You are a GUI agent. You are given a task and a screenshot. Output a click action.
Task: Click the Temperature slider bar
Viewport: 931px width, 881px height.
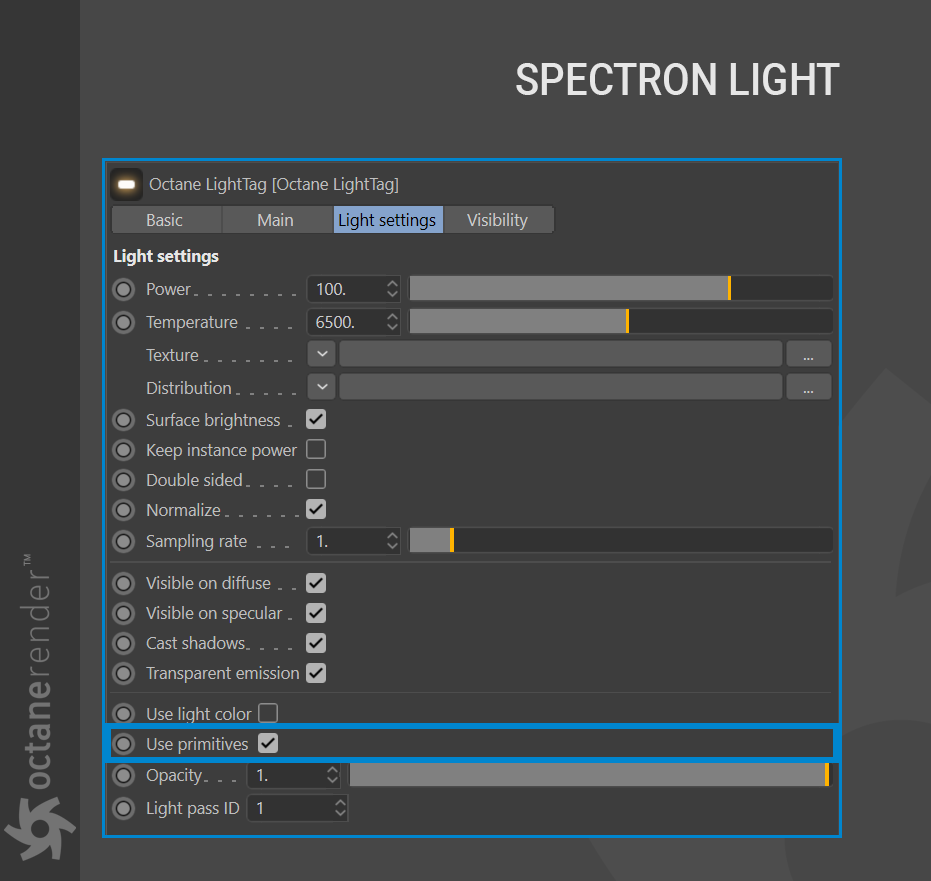click(621, 321)
